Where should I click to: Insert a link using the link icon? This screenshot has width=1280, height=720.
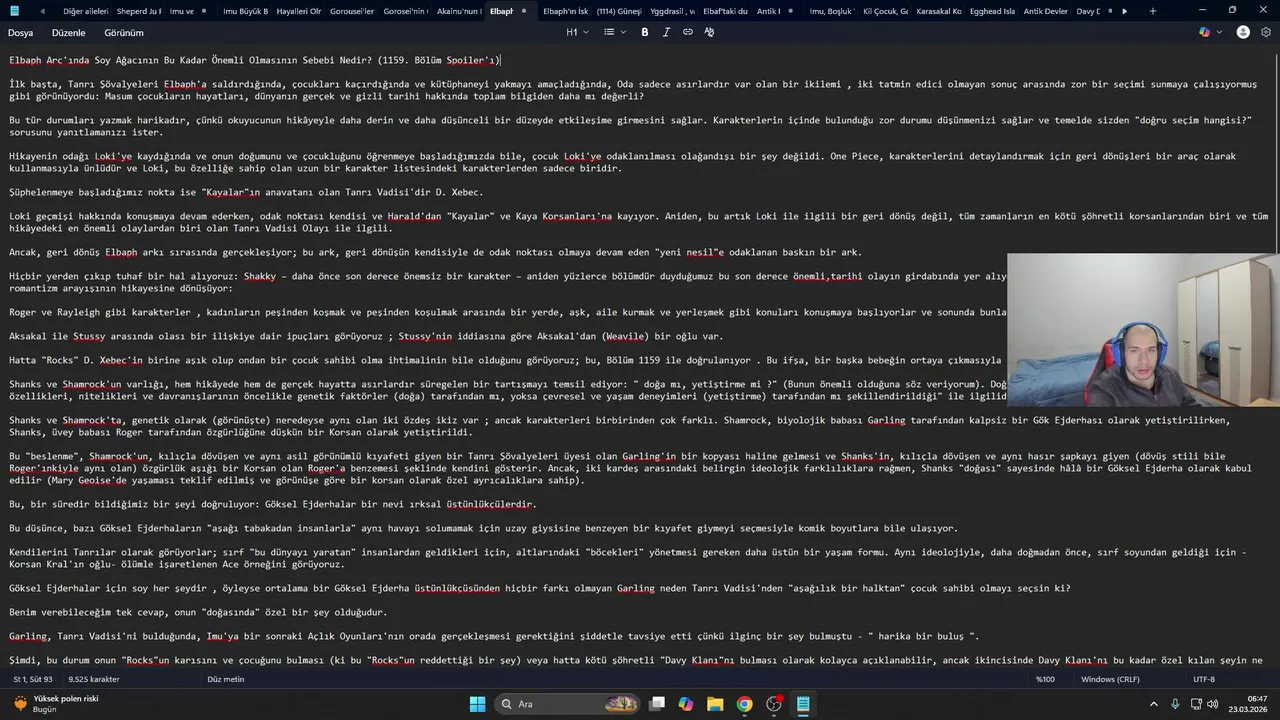(x=688, y=32)
